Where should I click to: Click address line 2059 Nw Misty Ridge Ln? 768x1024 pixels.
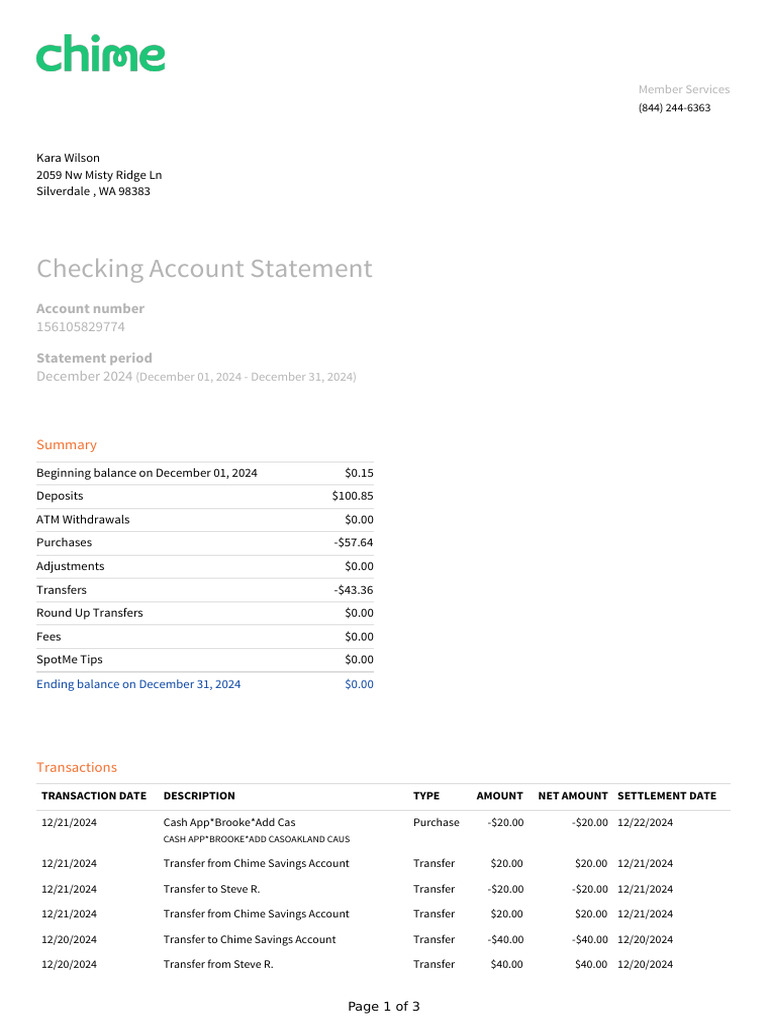[99, 175]
